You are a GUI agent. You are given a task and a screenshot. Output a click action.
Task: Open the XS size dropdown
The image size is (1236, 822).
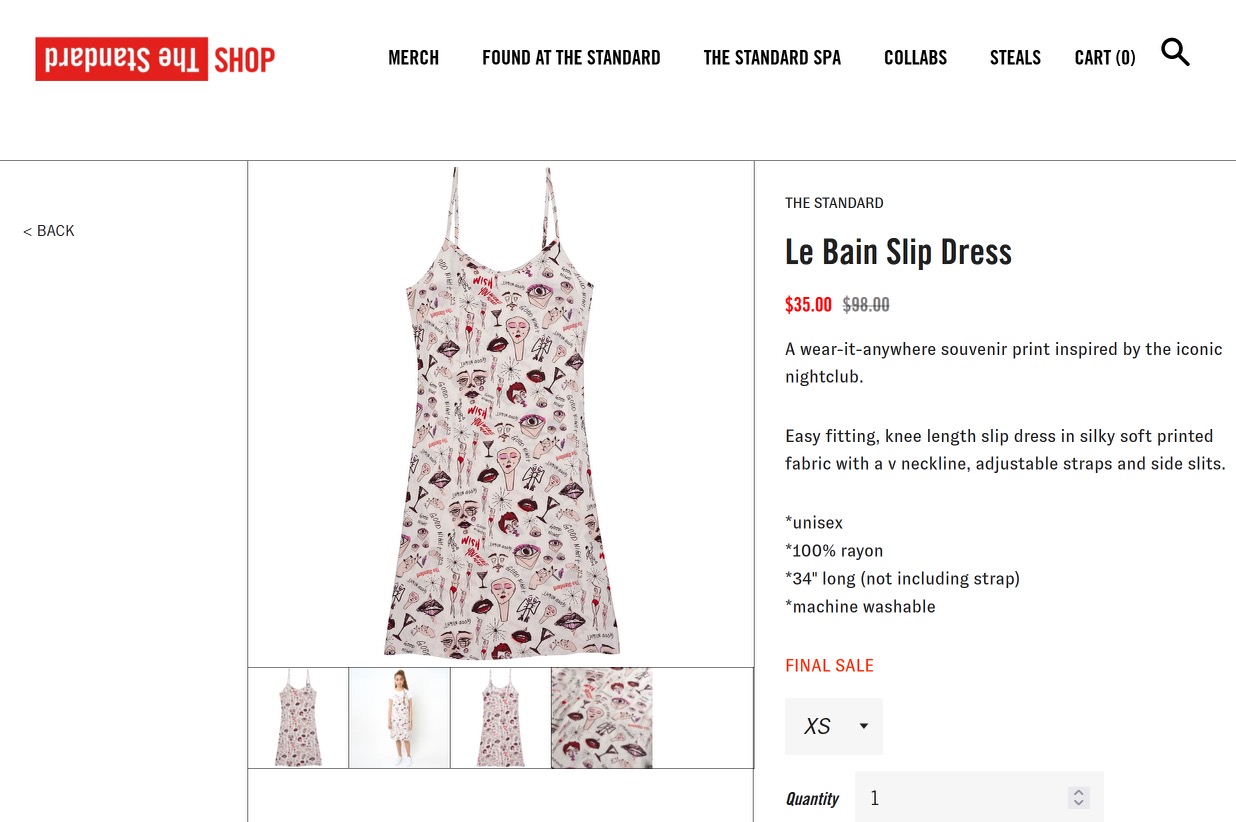pos(834,726)
